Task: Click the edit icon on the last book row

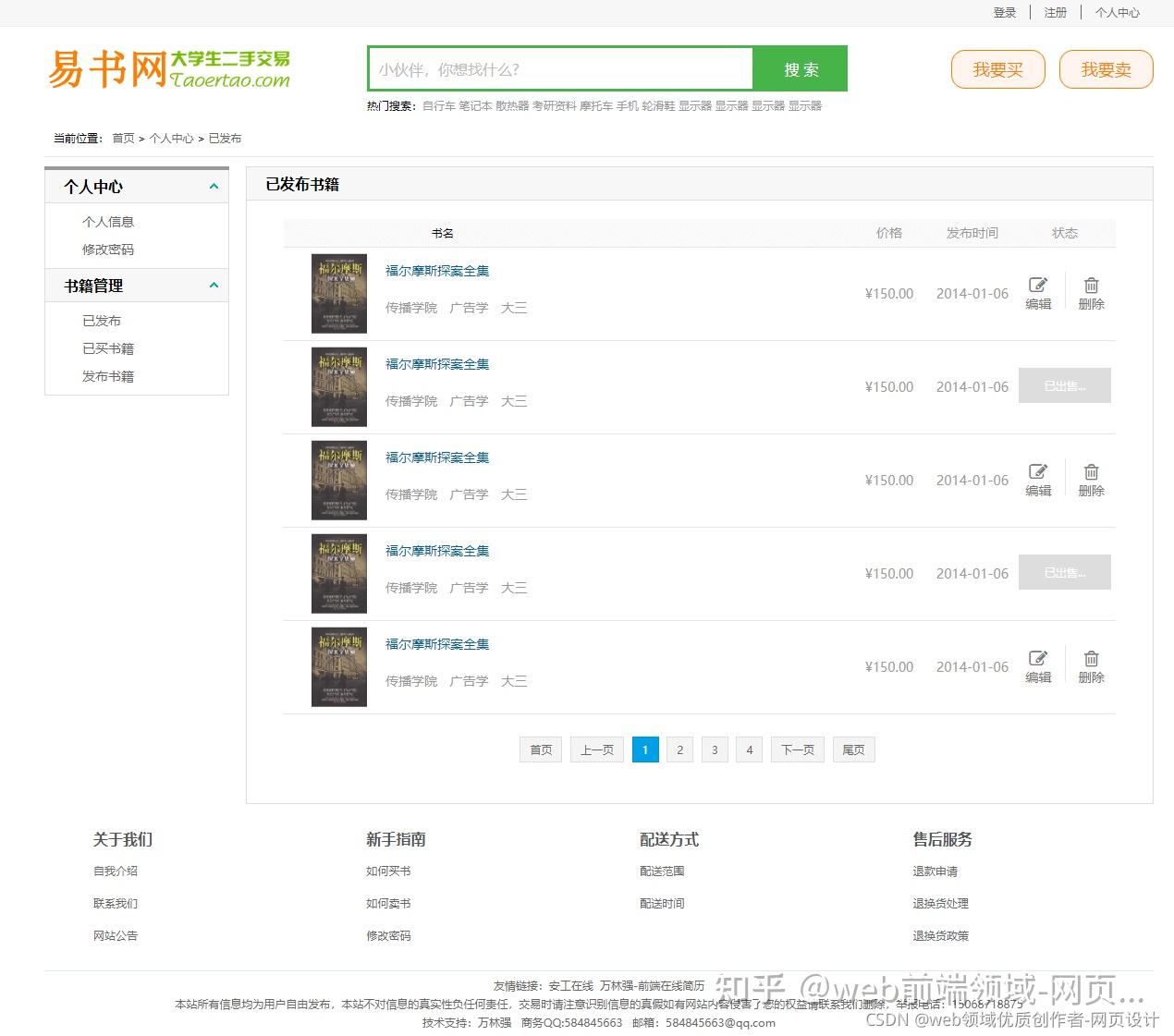Action: point(1037,659)
